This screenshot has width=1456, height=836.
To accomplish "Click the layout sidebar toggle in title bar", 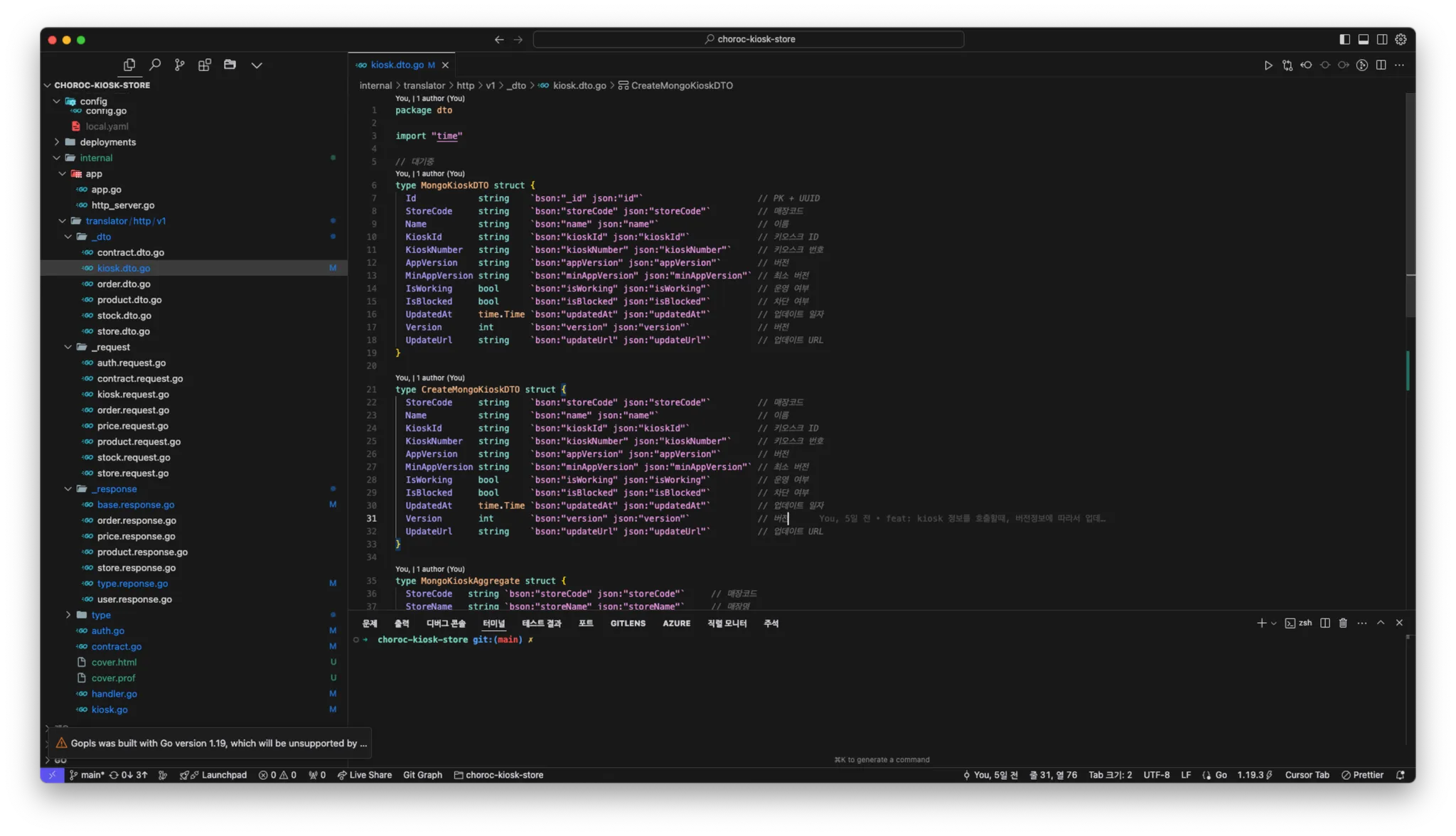I will click(1344, 39).
